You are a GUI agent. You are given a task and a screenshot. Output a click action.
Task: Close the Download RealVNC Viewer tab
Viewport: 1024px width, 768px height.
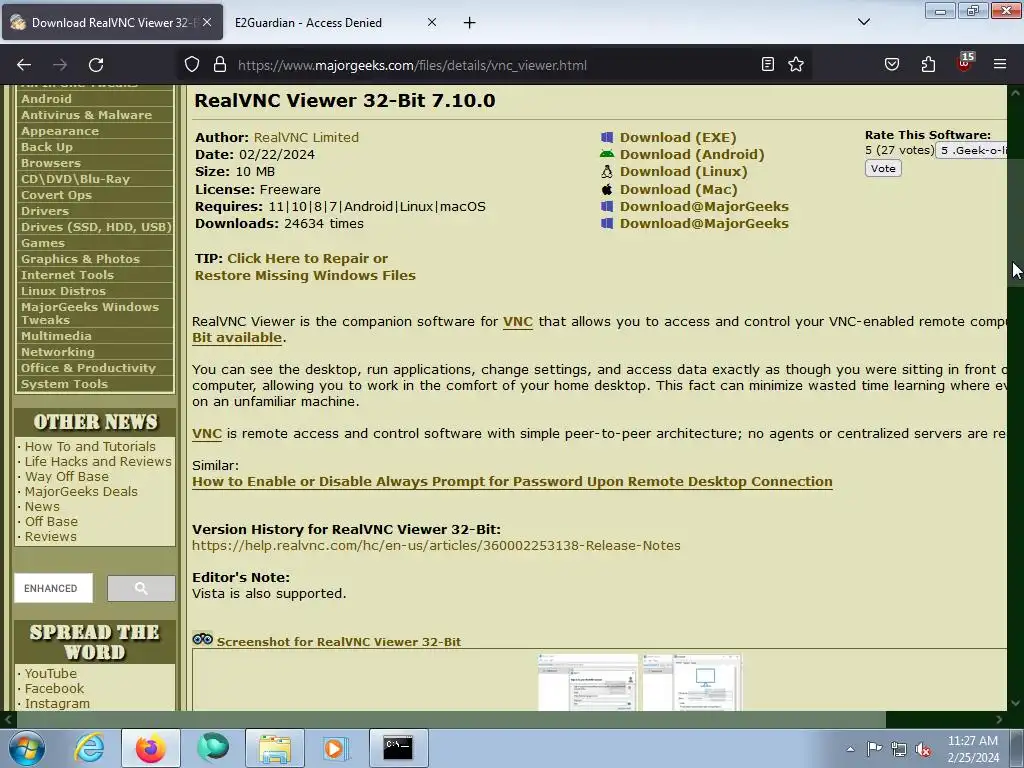[207, 22]
